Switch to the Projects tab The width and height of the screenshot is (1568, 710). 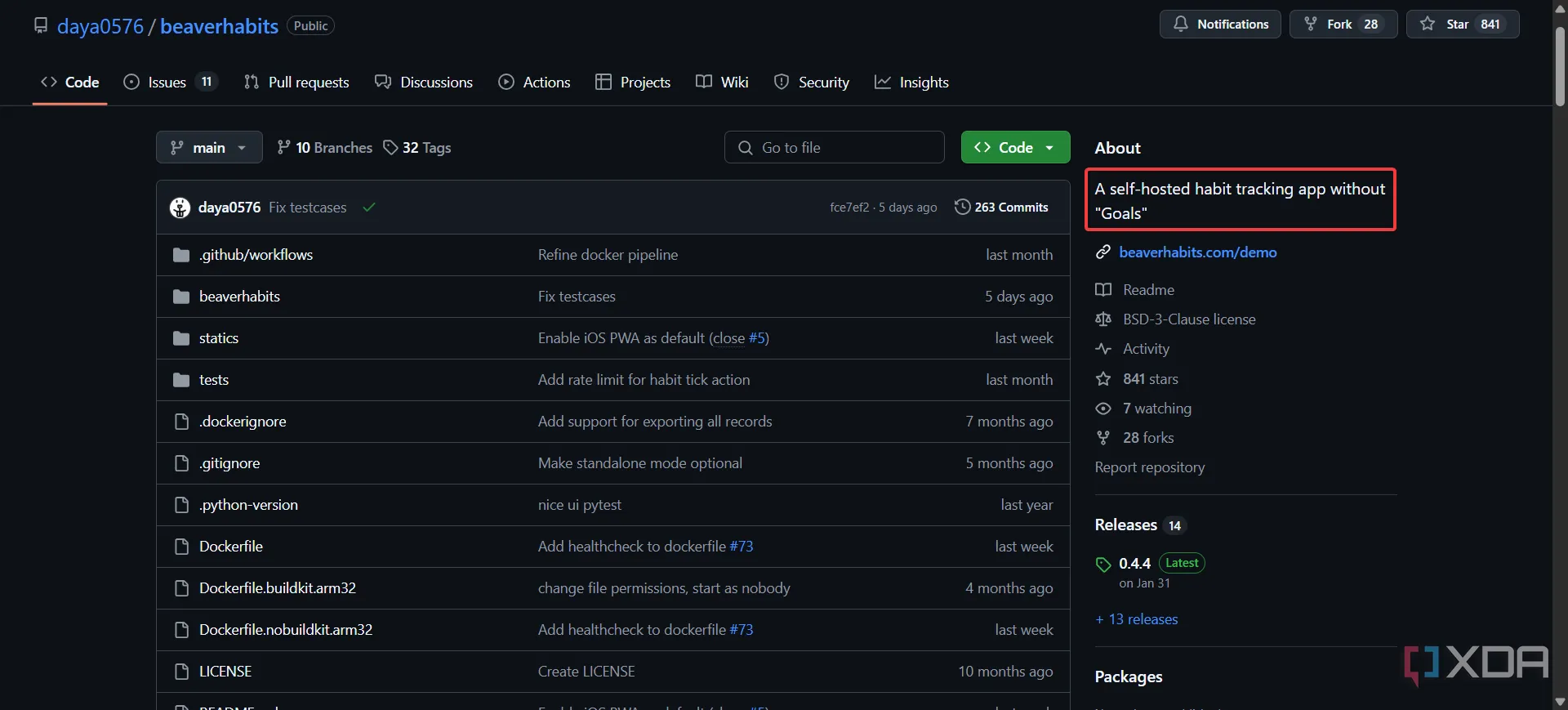633,83
